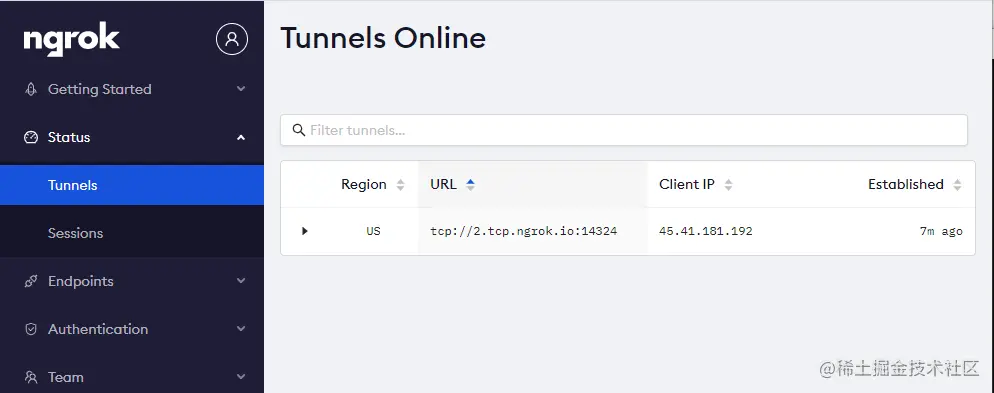Click the Endpoints plug icon

click(30, 281)
